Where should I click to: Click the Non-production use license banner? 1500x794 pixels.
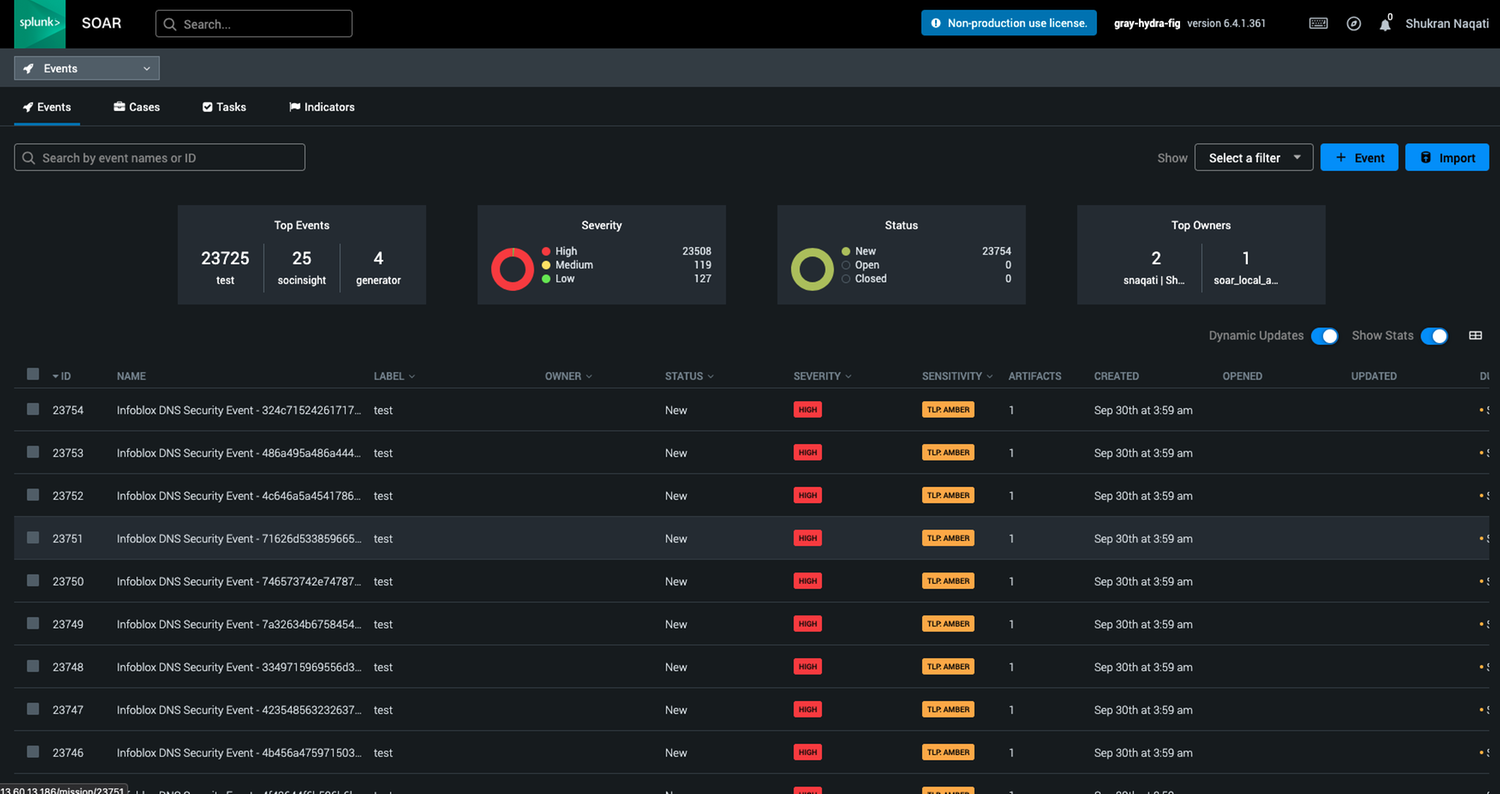coord(1009,23)
